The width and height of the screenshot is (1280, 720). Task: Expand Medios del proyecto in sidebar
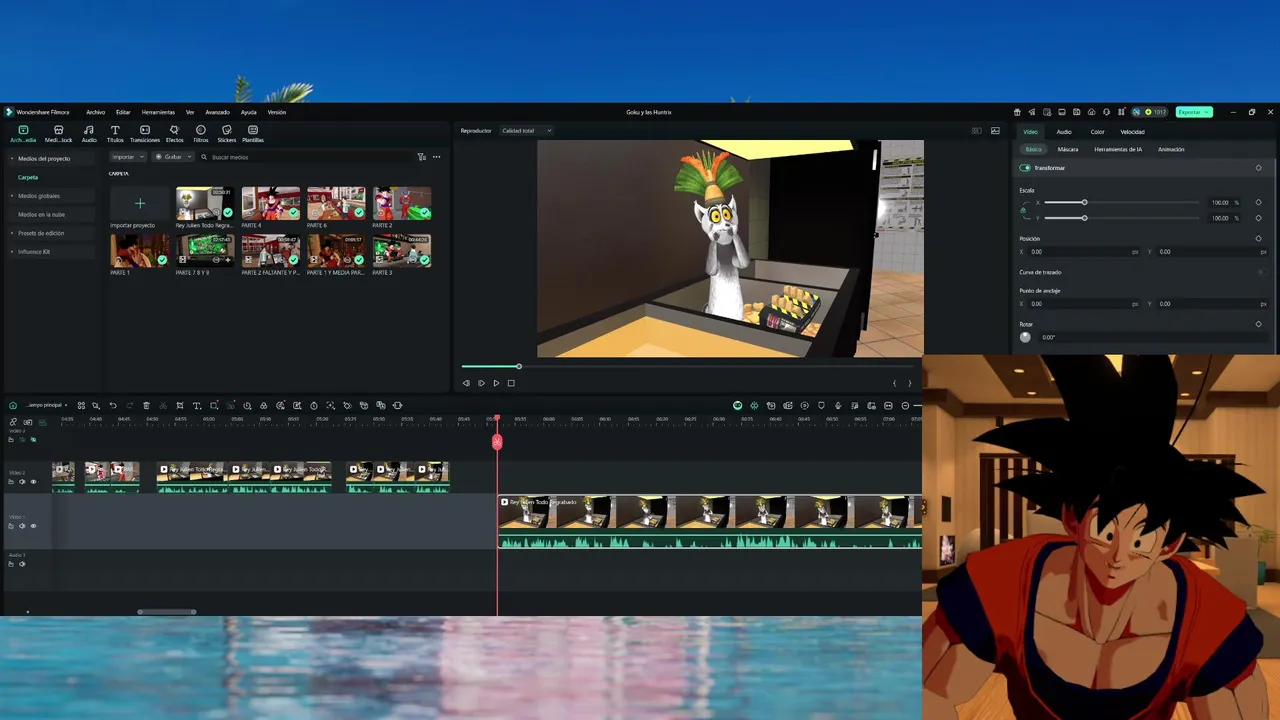tap(12, 158)
